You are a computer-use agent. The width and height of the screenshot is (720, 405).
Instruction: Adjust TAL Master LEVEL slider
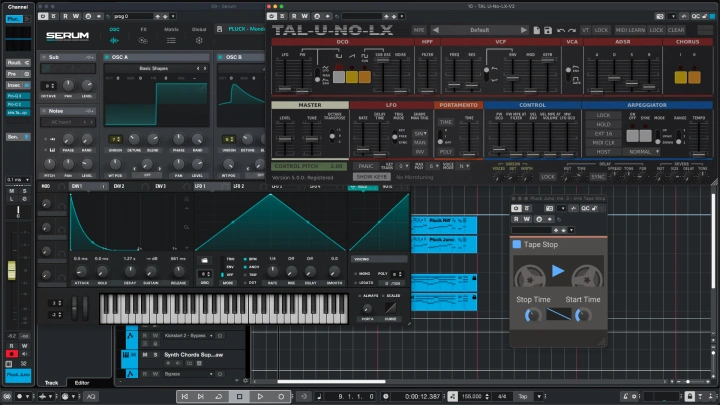click(x=285, y=139)
